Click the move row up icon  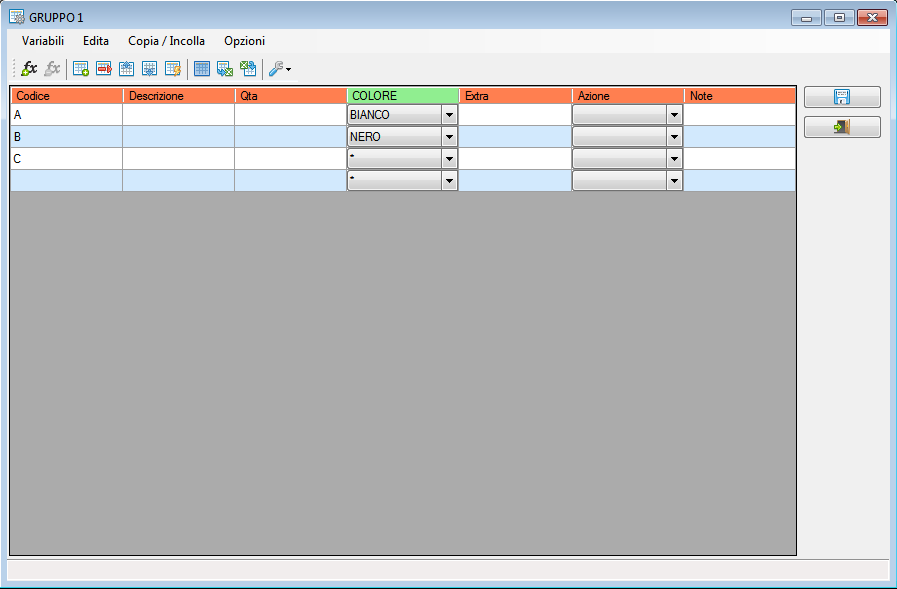[126, 69]
